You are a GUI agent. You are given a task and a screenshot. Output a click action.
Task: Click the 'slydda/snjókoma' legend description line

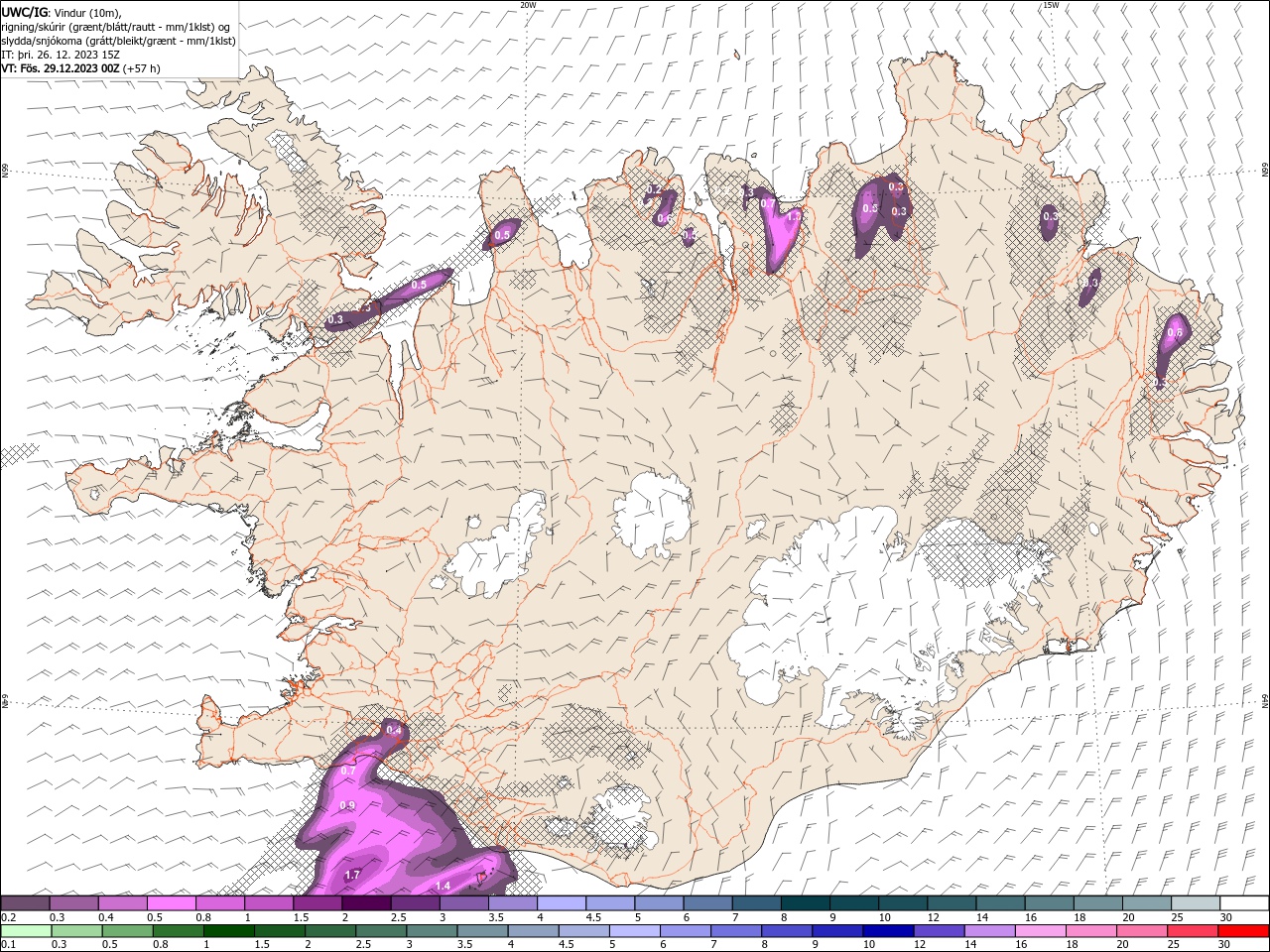[x=119, y=41]
